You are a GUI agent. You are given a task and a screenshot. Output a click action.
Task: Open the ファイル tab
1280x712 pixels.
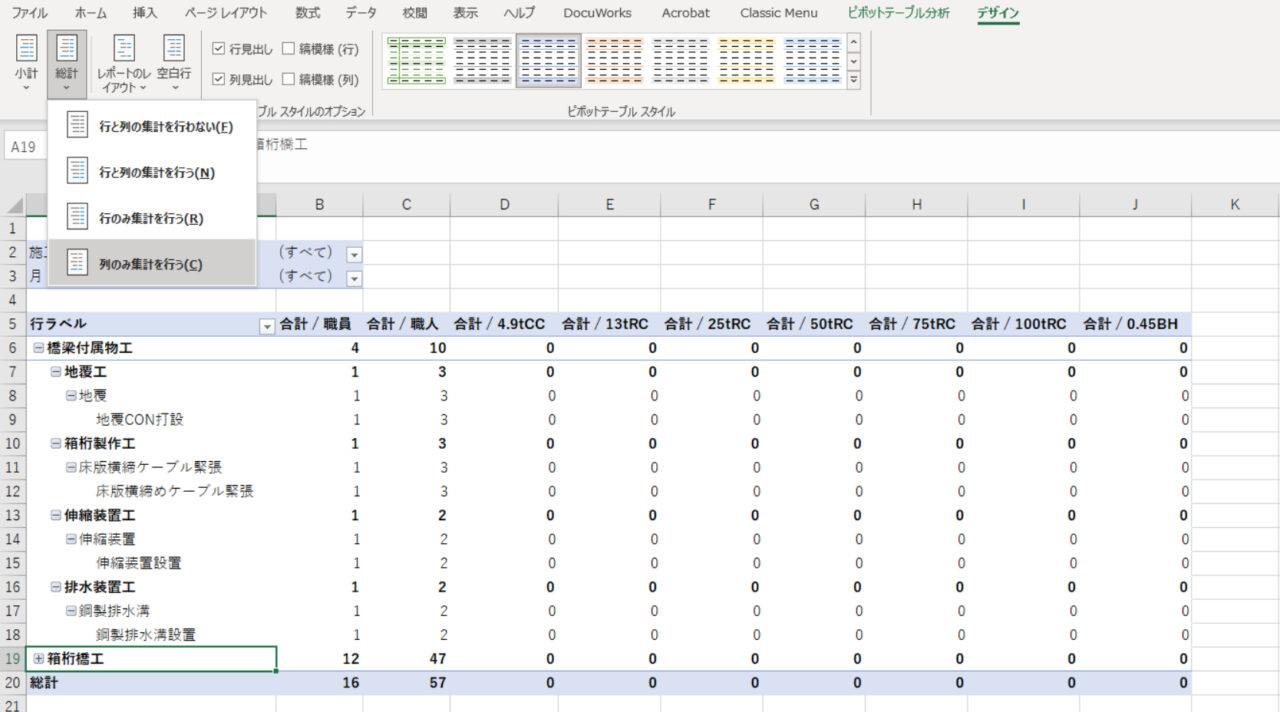point(29,13)
